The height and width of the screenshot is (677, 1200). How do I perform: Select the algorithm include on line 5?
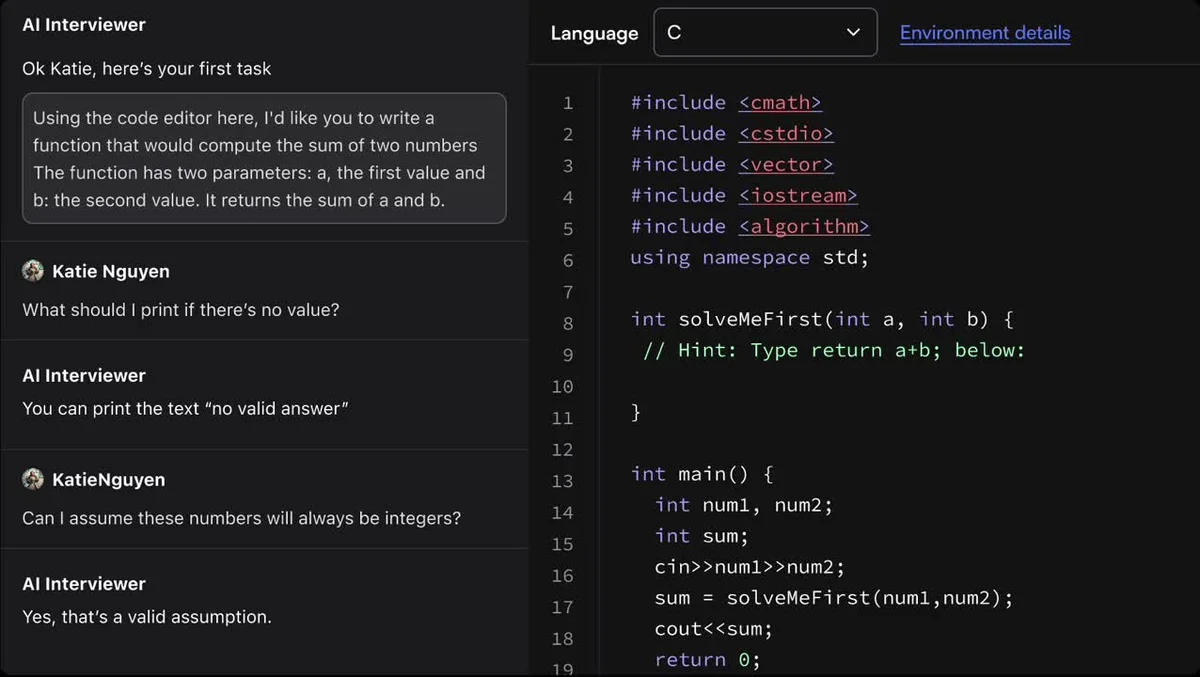[x=804, y=226]
